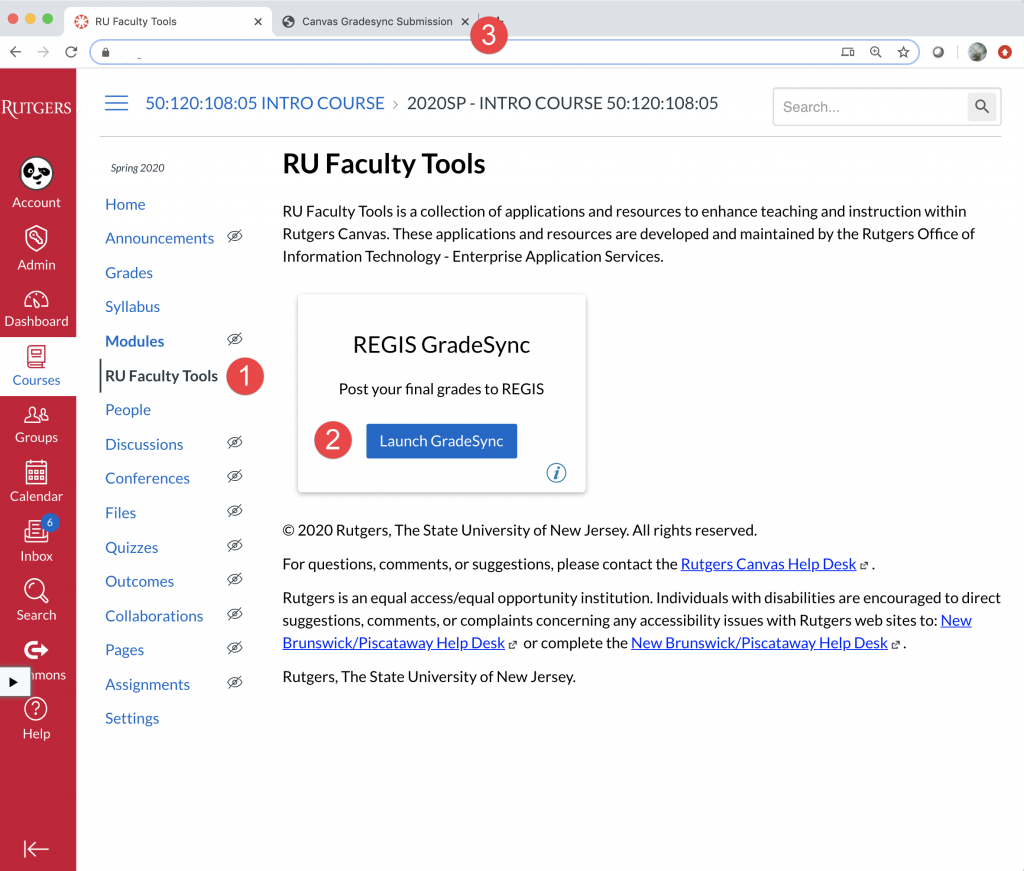Click the red browser update icon
Image resolution: width=1024 pixels, height=871 pixels.
point(1005,52)
